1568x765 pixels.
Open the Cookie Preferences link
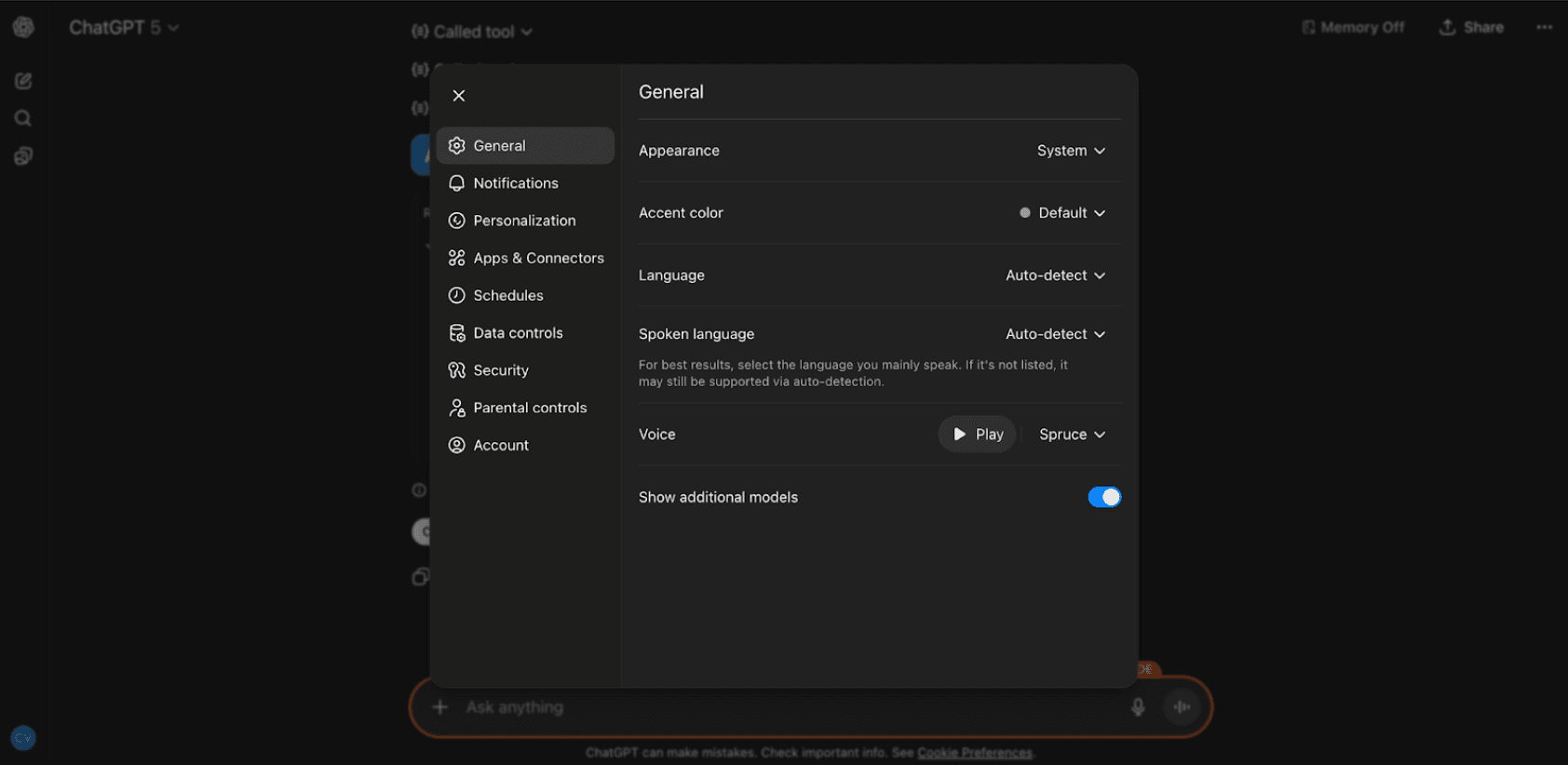click(x=975, y=753)
